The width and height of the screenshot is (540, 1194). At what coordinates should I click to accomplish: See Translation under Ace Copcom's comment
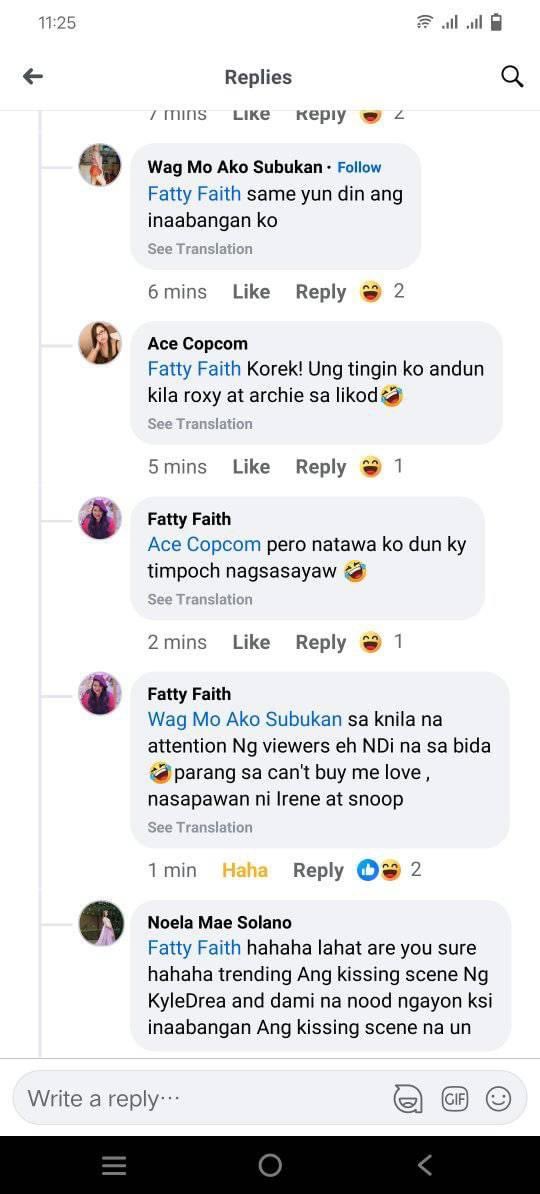[200, 424]
